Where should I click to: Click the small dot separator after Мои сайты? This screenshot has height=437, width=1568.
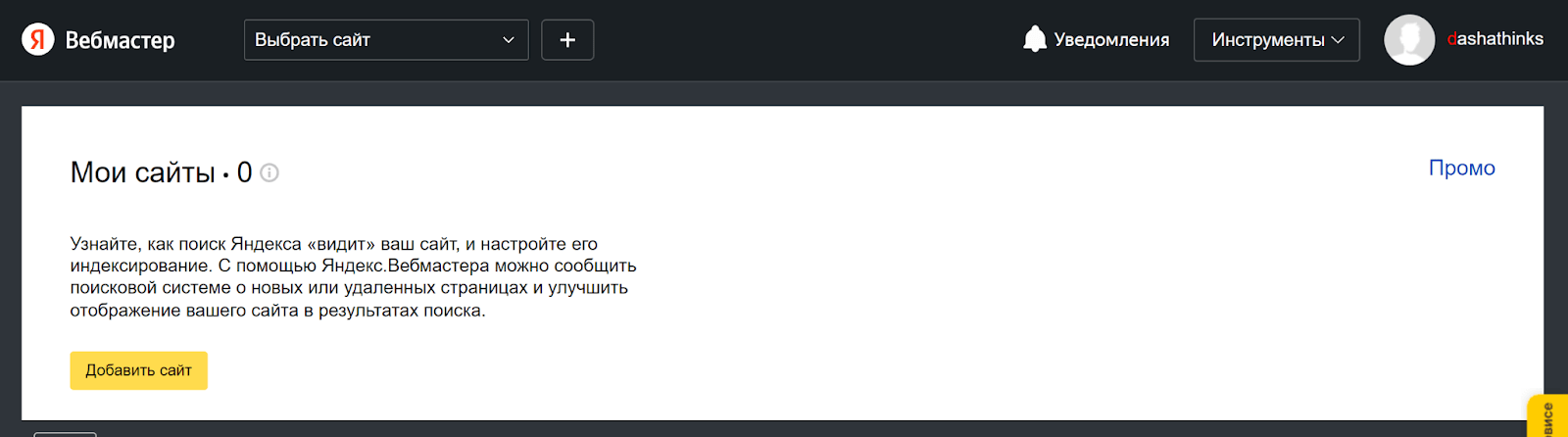(x=225, y=175)
